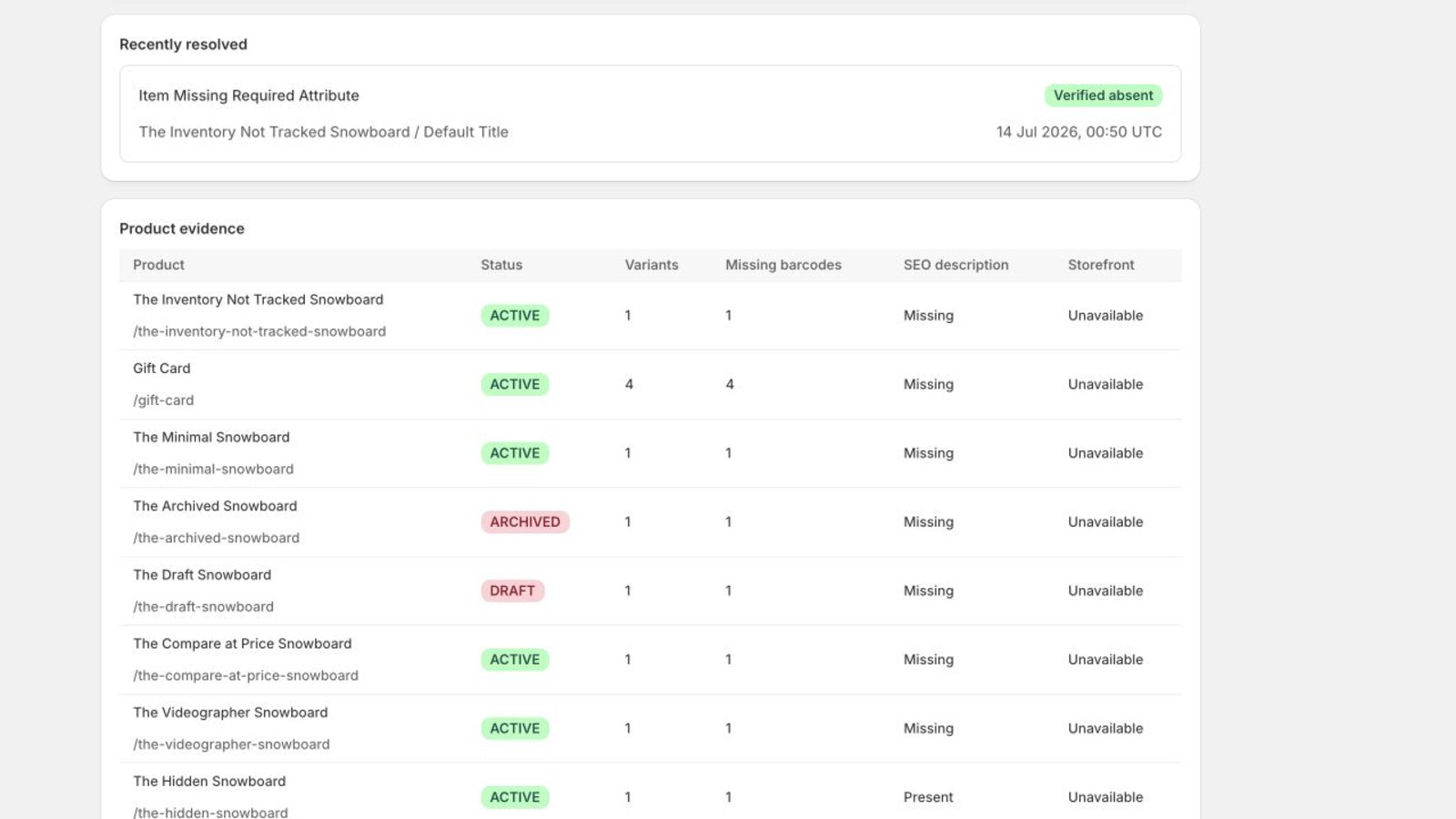Select Gift Card variants count 4
The image size is (1456, 819).
pyautogui.click(x=629, y=384)
